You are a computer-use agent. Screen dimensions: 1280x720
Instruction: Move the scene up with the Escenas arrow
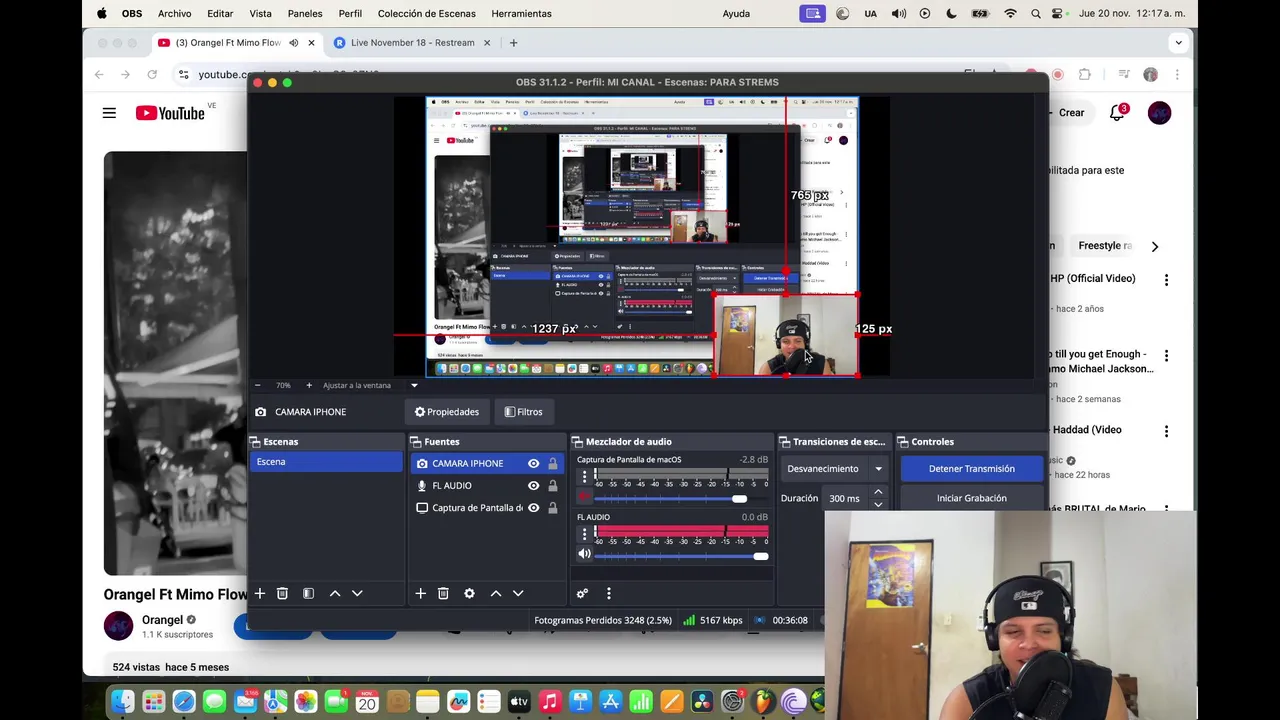click(335, 594)
